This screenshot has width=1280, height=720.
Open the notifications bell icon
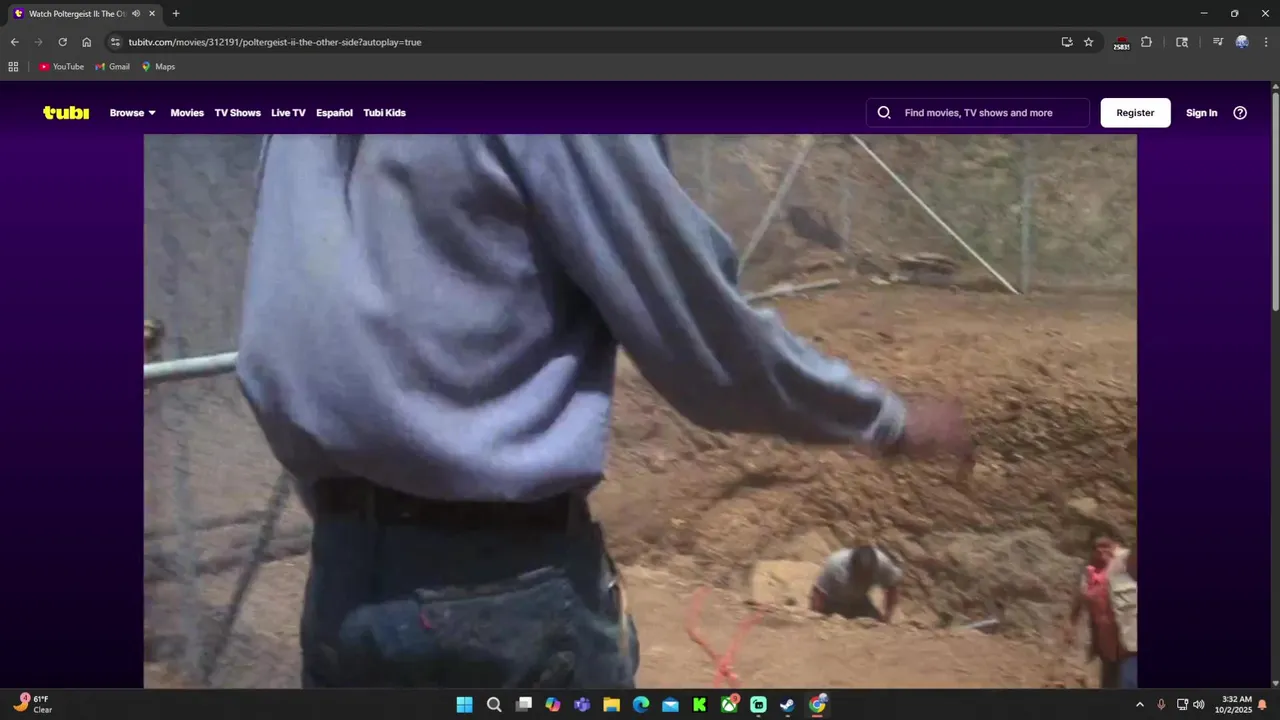coord(1262,704)
